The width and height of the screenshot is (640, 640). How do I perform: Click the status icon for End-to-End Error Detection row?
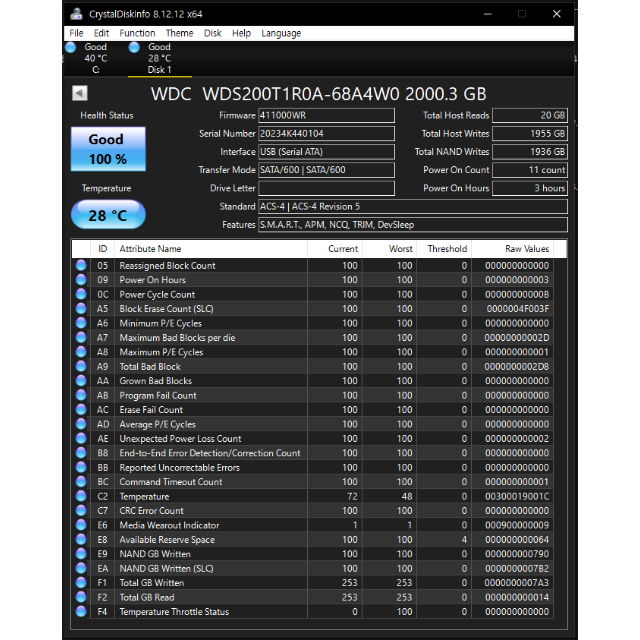click(x=81, y=453)
